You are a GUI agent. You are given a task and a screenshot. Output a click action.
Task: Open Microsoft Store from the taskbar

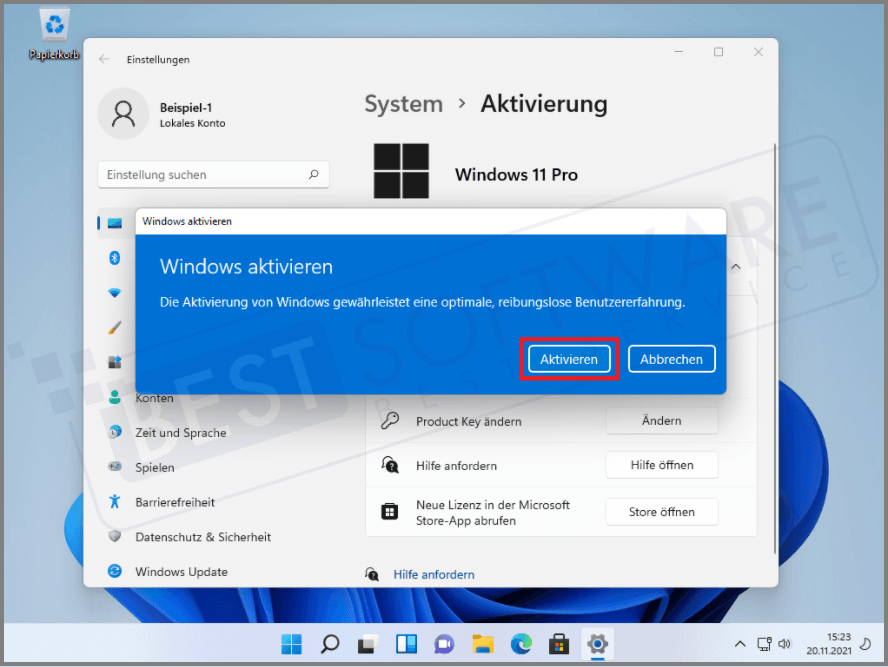tap(559, 644)
